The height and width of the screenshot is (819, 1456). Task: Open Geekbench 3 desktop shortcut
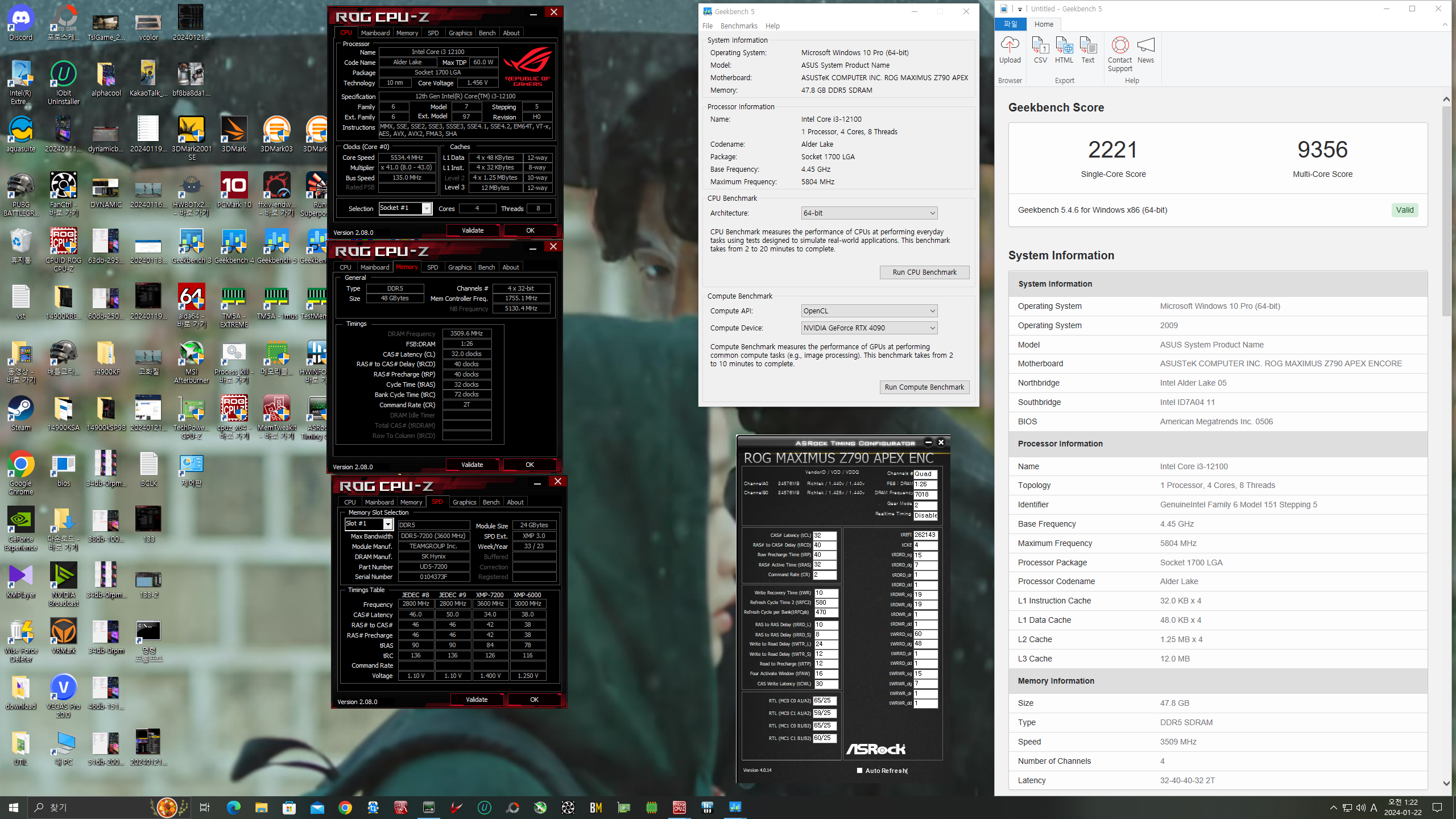192,246
